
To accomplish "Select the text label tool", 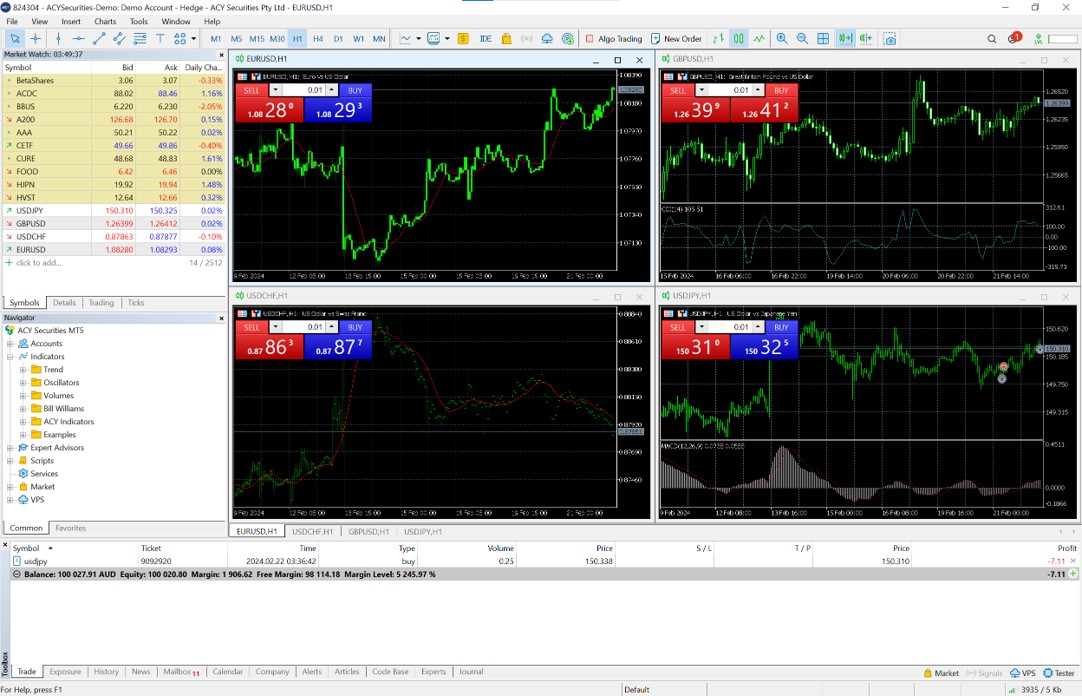I will click(160, 39).
